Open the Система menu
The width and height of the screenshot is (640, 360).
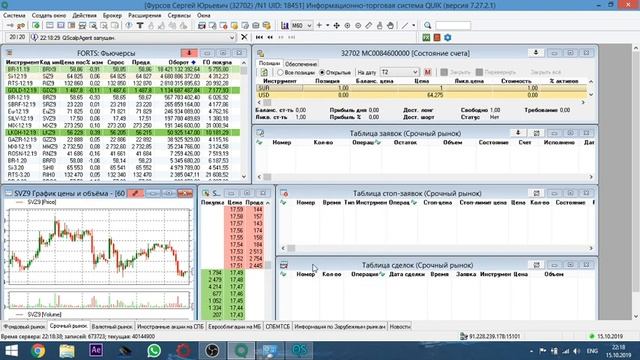pyautogui.click(x=14, y=15)
